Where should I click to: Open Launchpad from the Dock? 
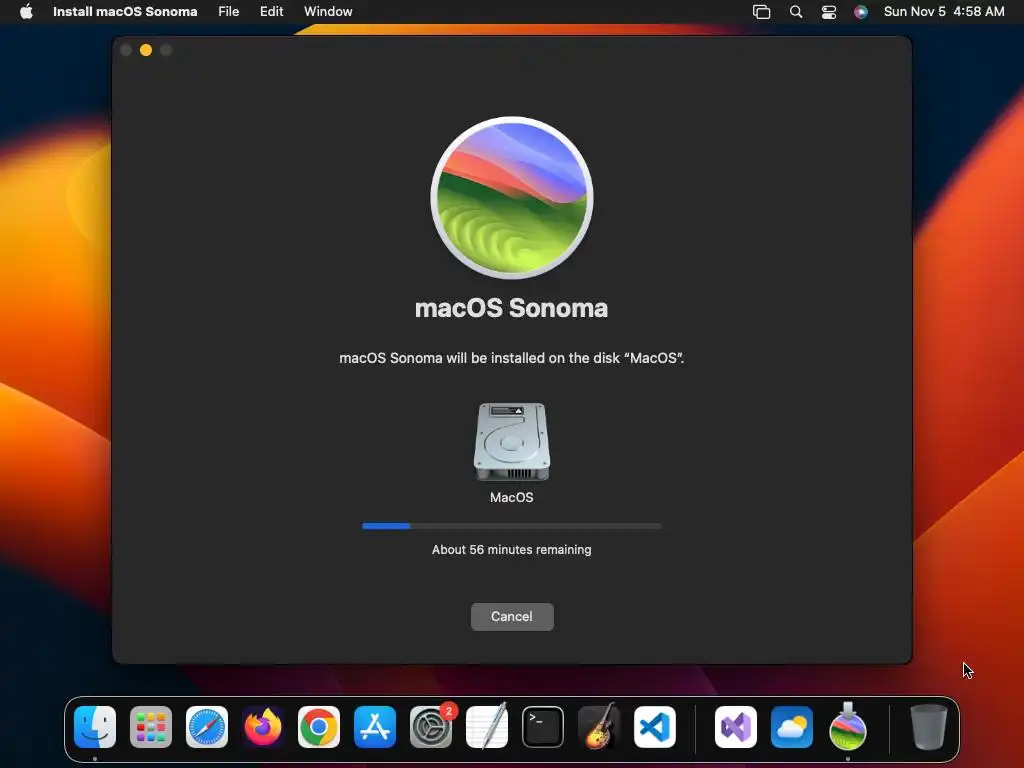pyautogui.click(x=151, y=727)
